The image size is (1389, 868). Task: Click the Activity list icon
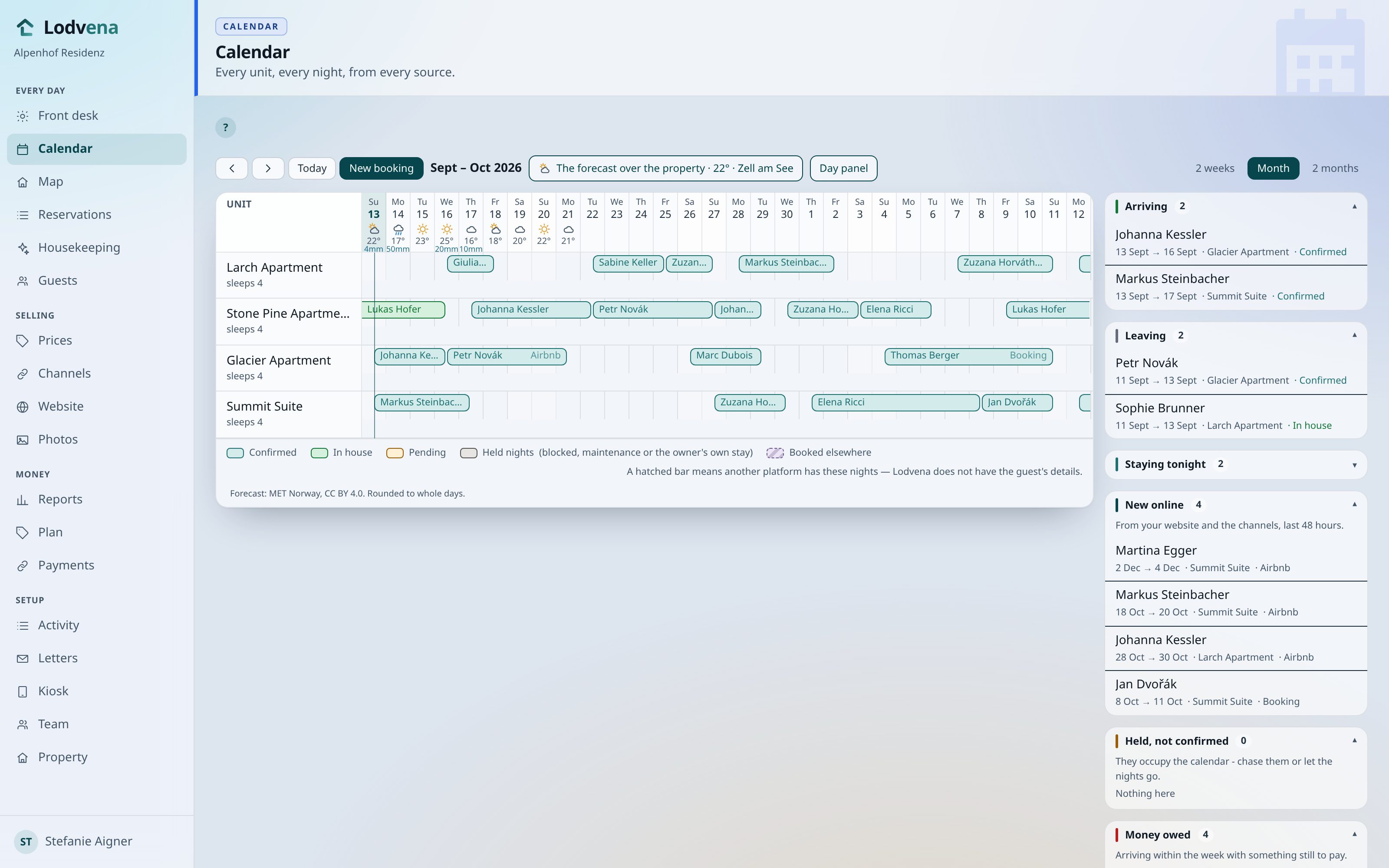click(23, 625)
